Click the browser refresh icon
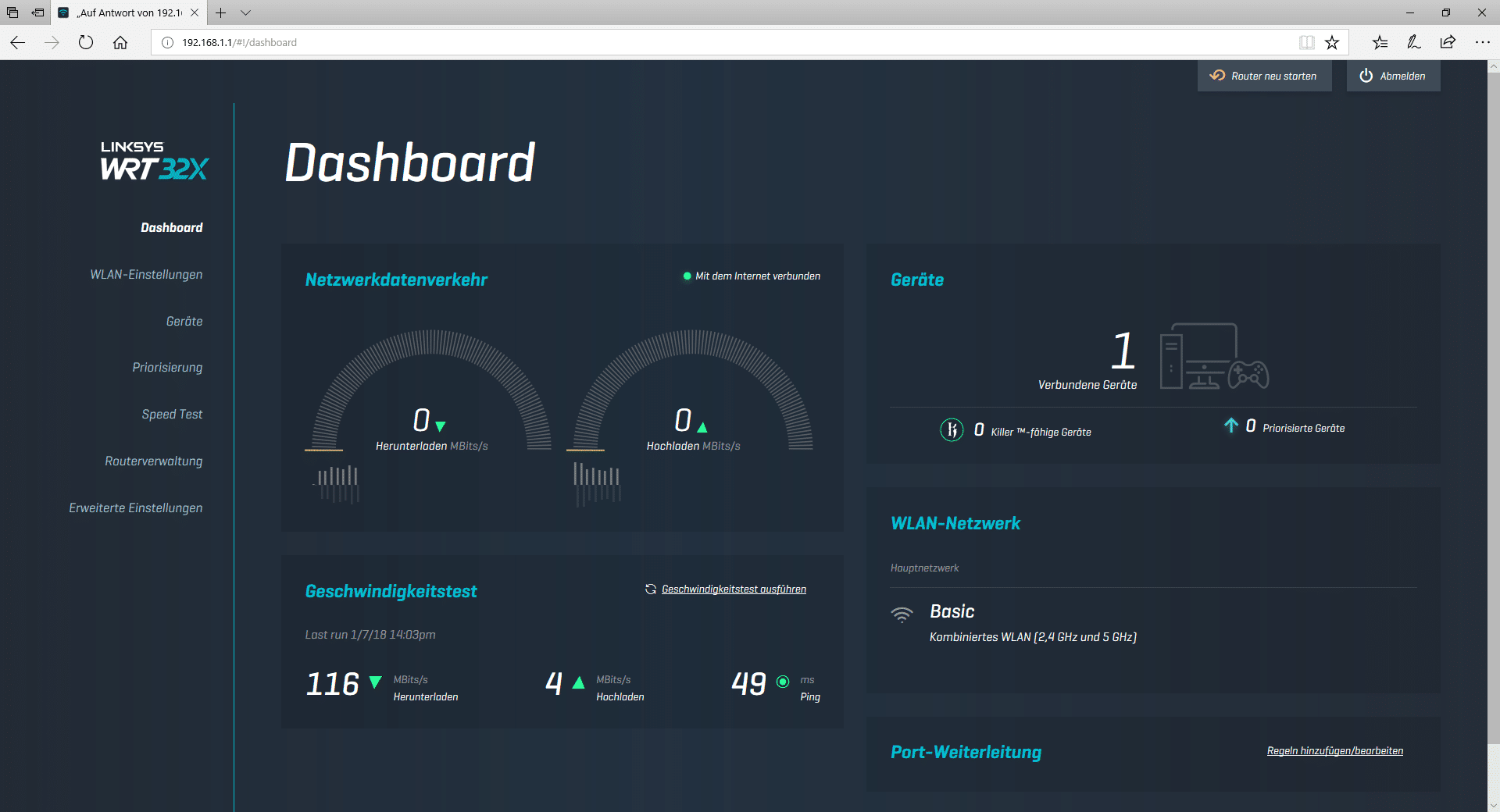The image size is (1500, 812). pos(86,43)
